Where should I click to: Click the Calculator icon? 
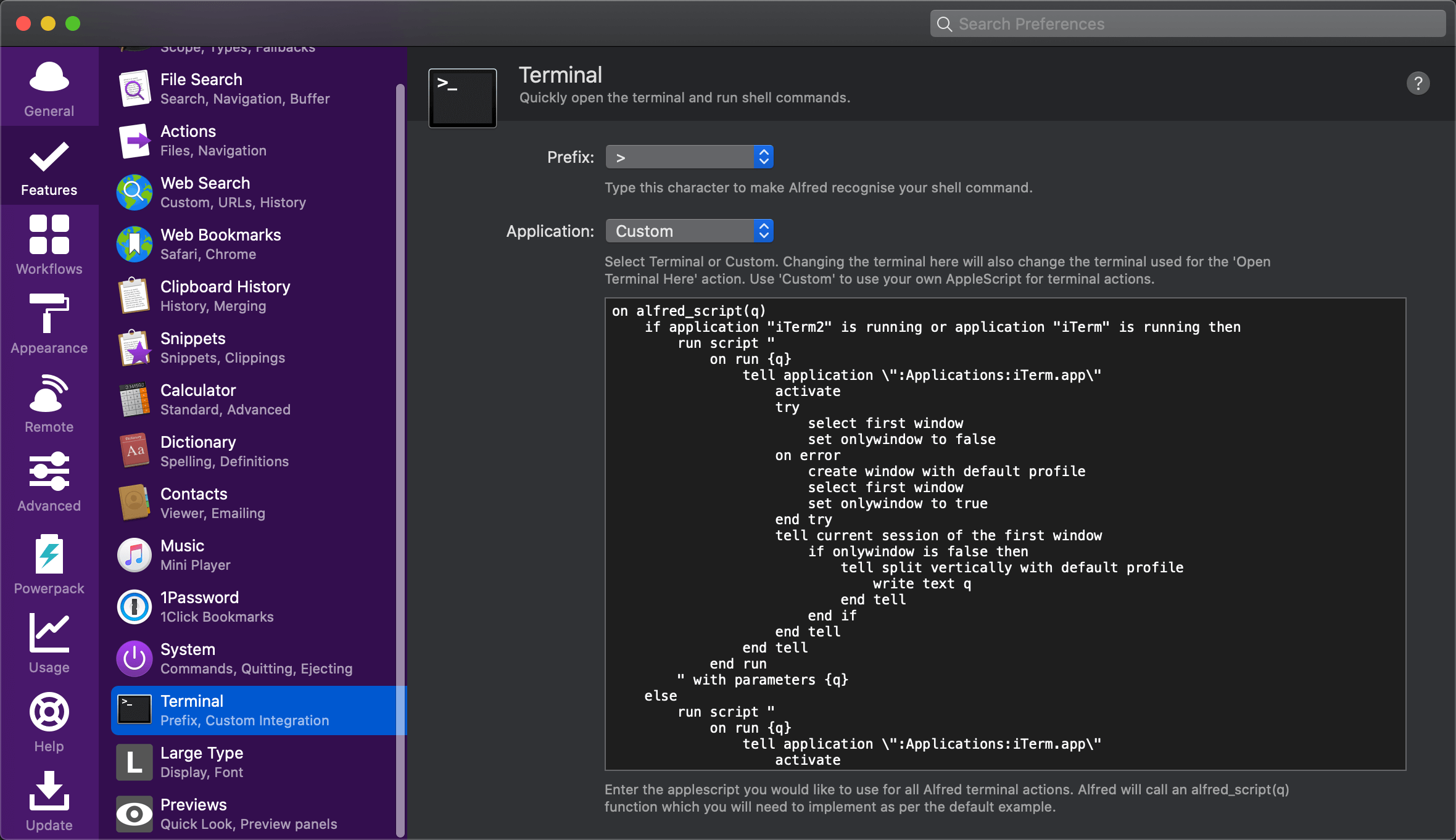tap(134, 400)
